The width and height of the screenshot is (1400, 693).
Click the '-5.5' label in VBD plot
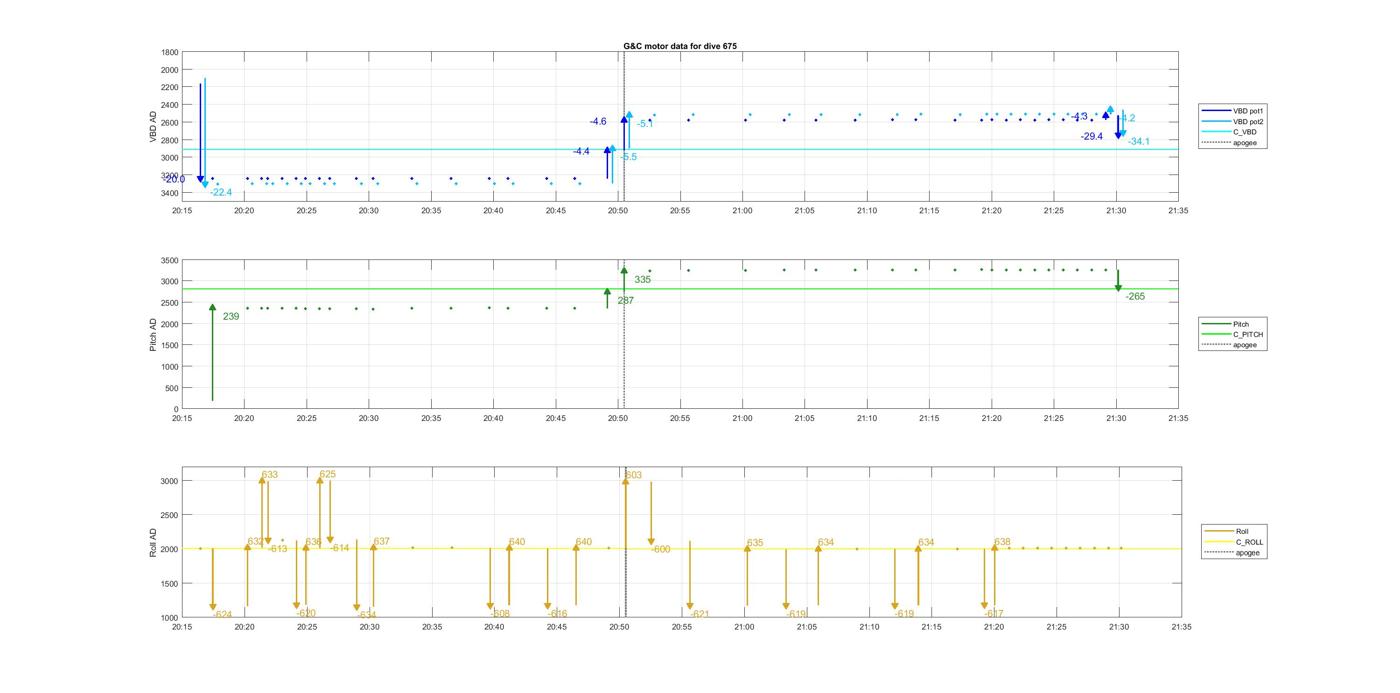point(628,157)
